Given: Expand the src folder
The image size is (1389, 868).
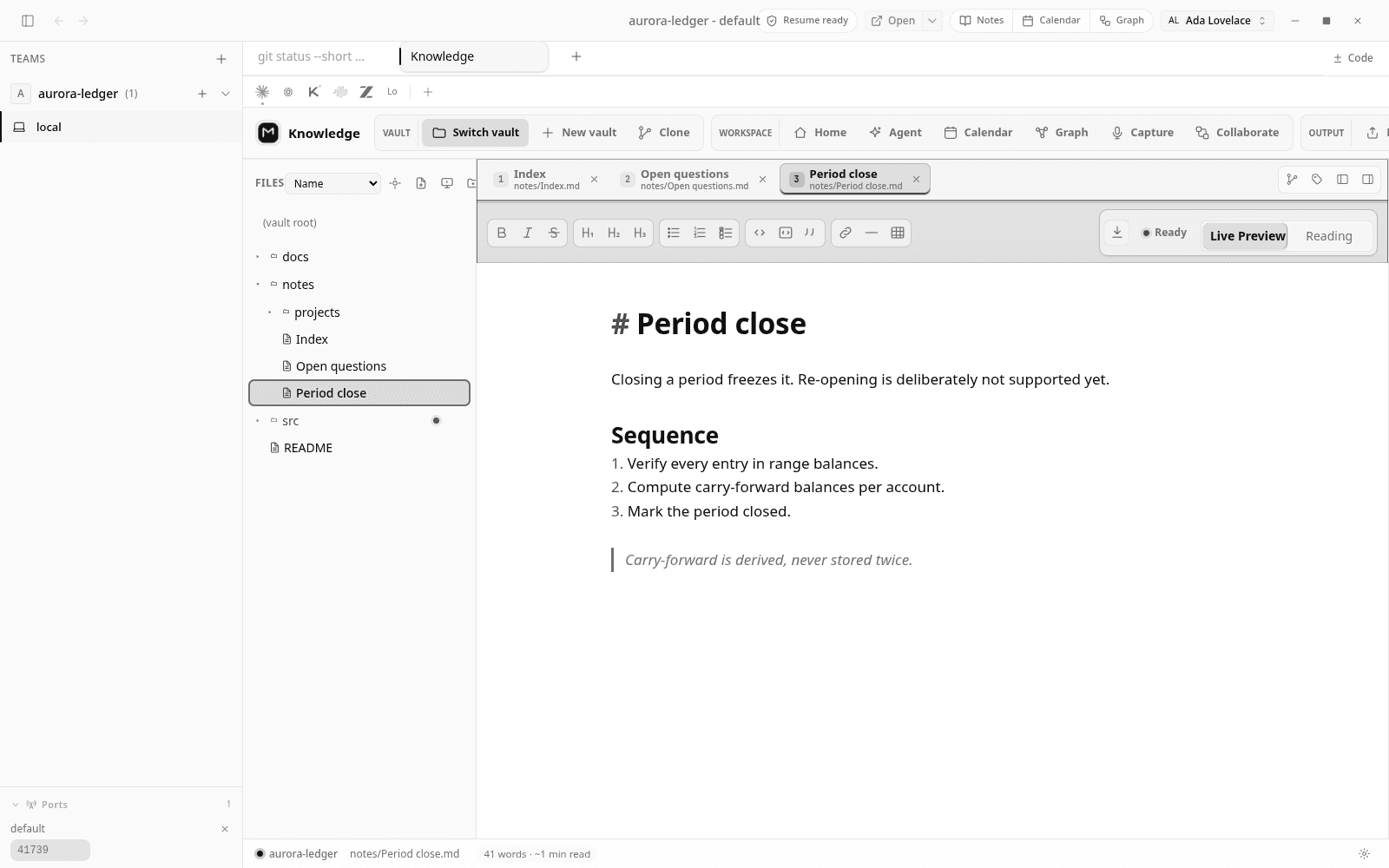Looking at the screenshot, I should (x=258, y=421).
